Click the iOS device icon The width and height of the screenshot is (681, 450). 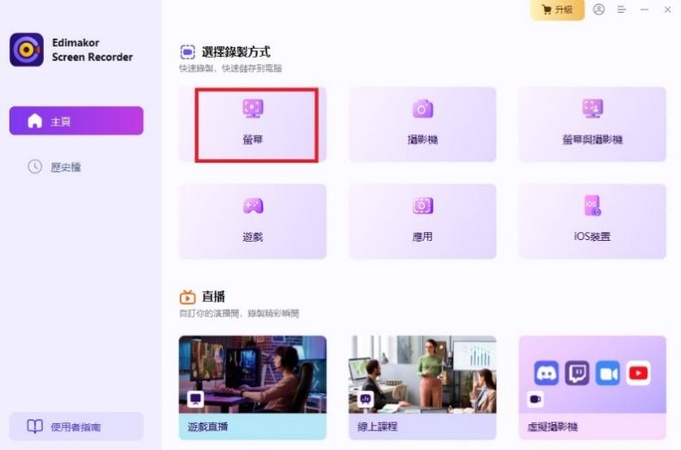click(592, 205)
